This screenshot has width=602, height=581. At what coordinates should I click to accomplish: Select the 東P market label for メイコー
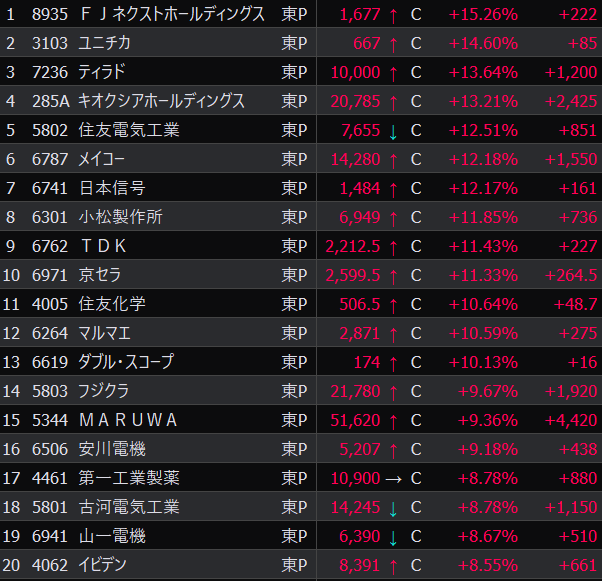[294, 160]
